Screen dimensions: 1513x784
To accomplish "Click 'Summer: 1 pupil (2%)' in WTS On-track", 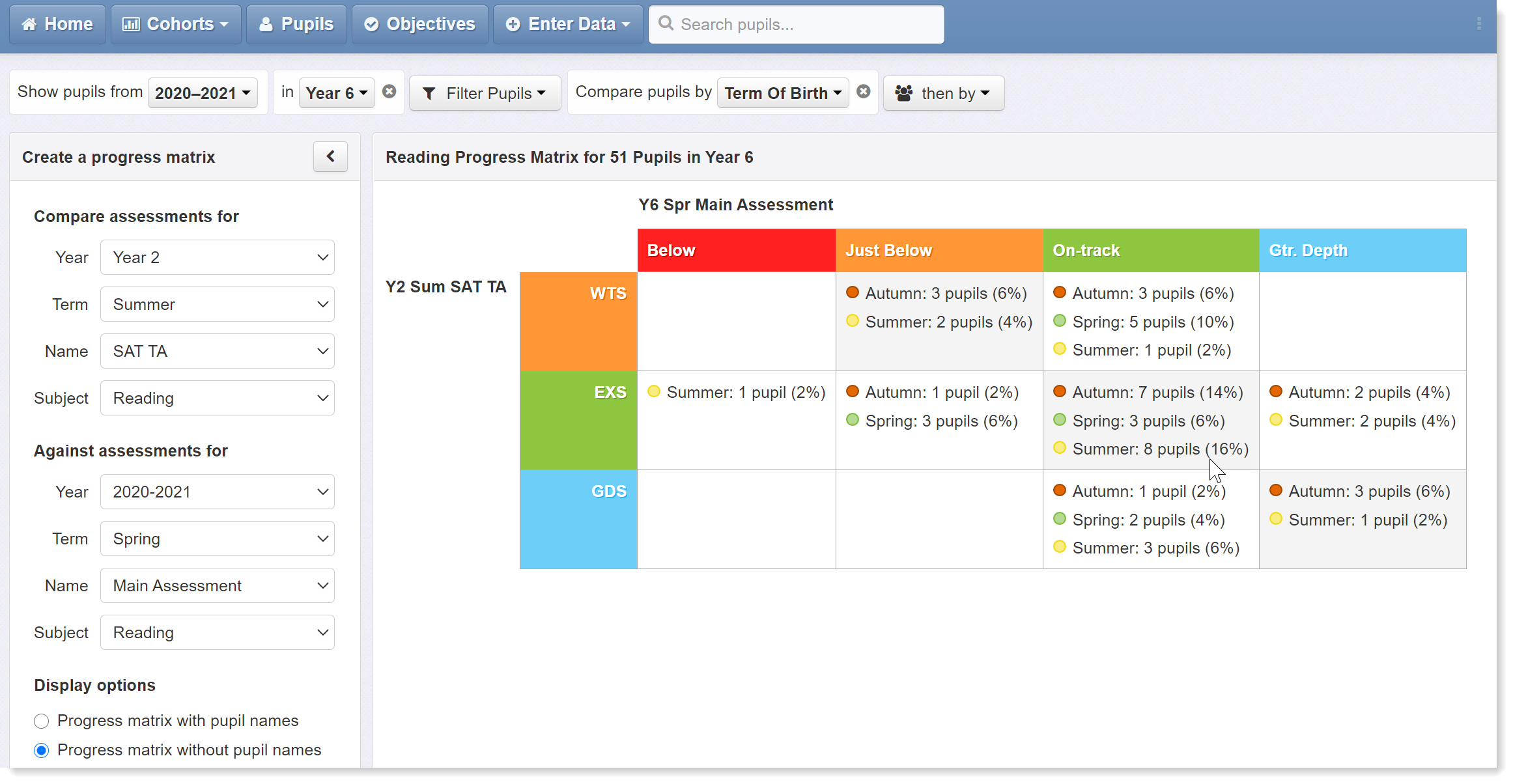I will point(1152,350).
